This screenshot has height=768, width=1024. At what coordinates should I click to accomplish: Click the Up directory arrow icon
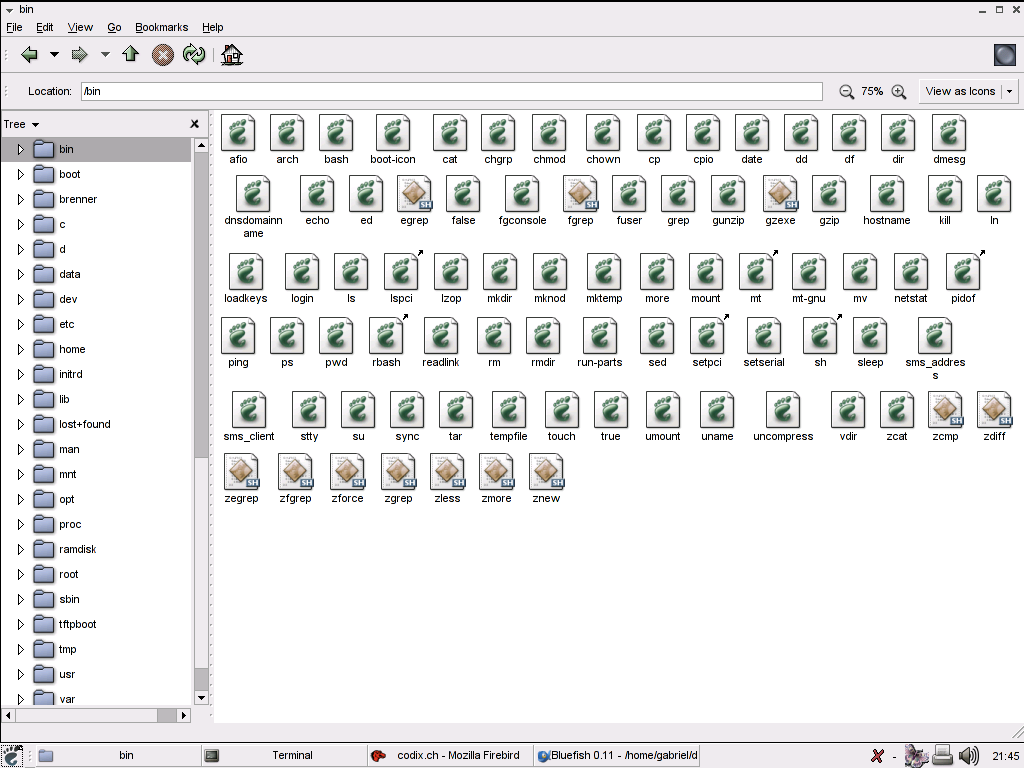(x=130, y=55)
